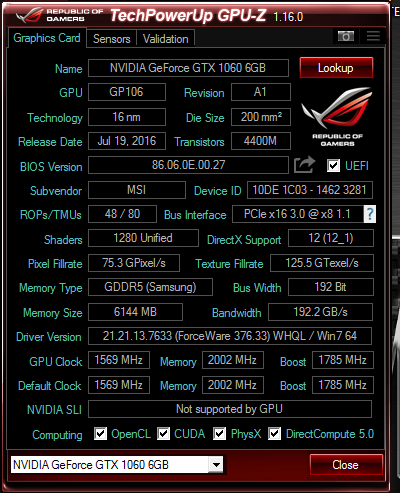Open the NVIDIA GeForce GTX 1060 6GB combo box
400x493 pixels.
(x=117, y=464)
